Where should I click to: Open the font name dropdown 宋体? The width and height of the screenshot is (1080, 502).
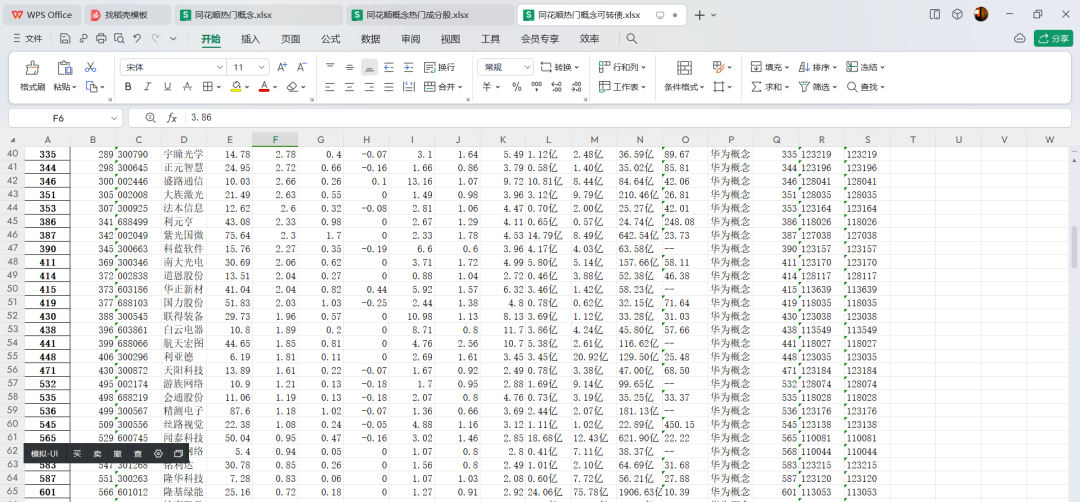pyautogui.click(x=172, y=67)
